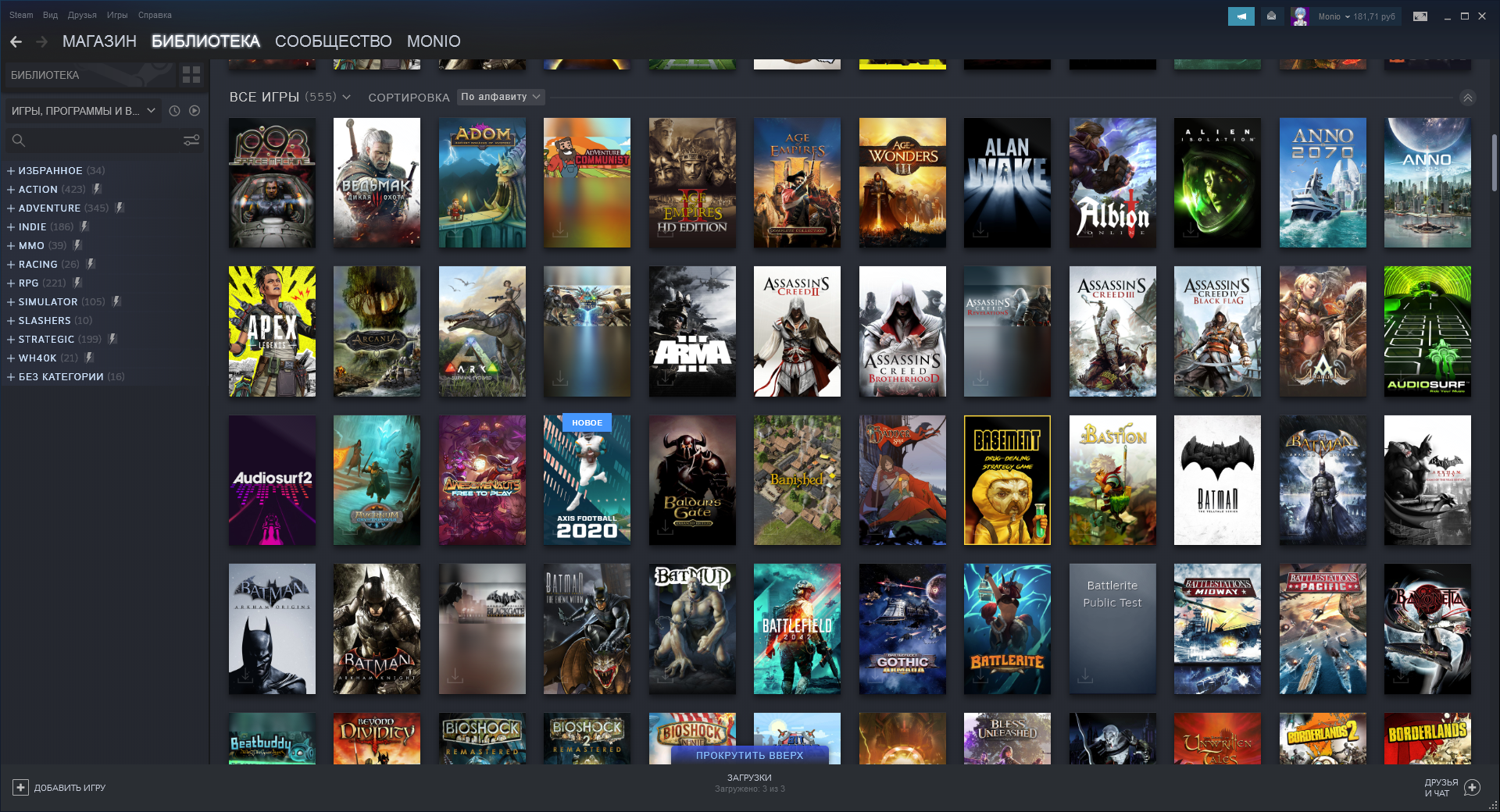
Task: Click the WH40K collection lightning icon
Action: [89, 358]
